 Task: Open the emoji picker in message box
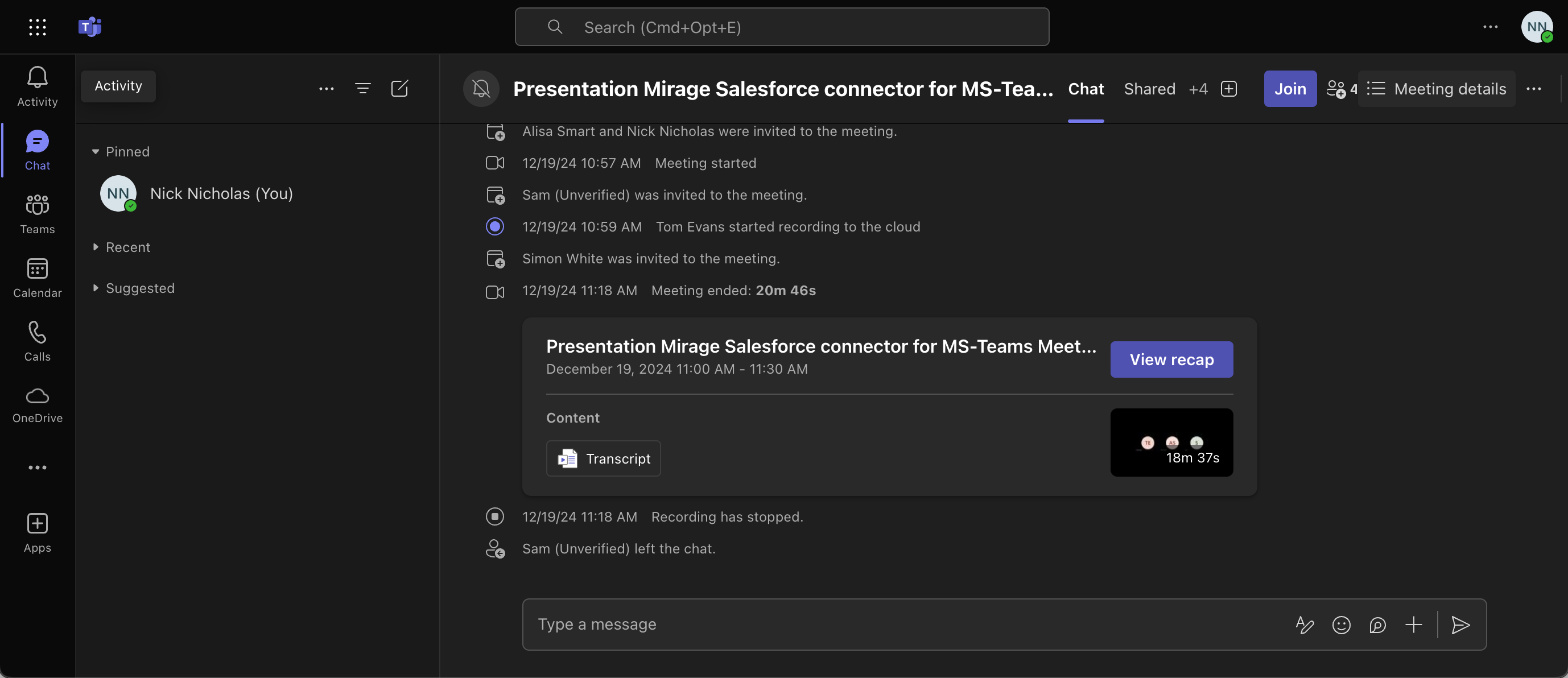click(1341, 625)
